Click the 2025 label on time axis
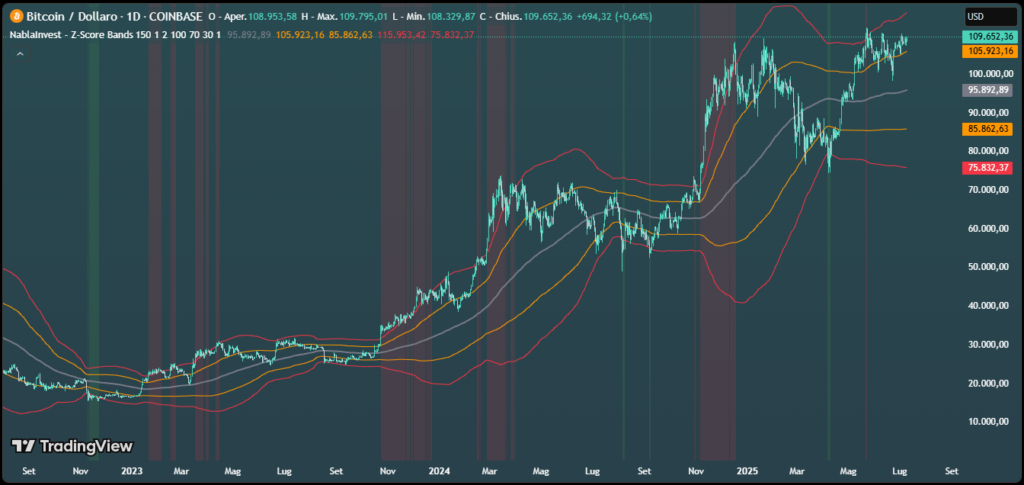This screenshot has width=1024, height=485. click(746, 468)
